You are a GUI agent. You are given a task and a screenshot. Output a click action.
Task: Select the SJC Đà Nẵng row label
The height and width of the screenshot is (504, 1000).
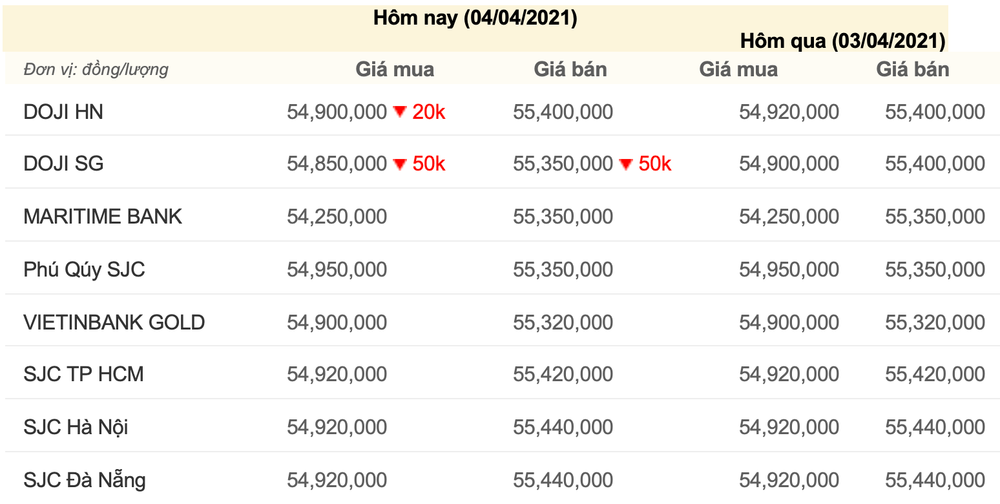coord(84,480)
